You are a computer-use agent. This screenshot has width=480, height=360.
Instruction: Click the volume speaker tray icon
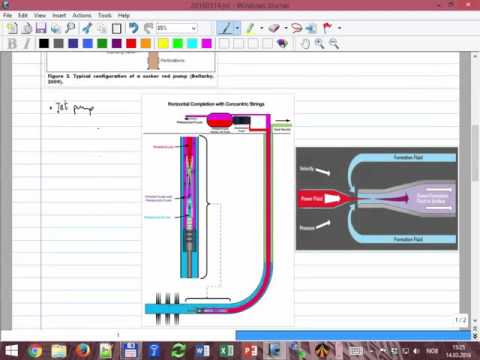tap(416, 351)
